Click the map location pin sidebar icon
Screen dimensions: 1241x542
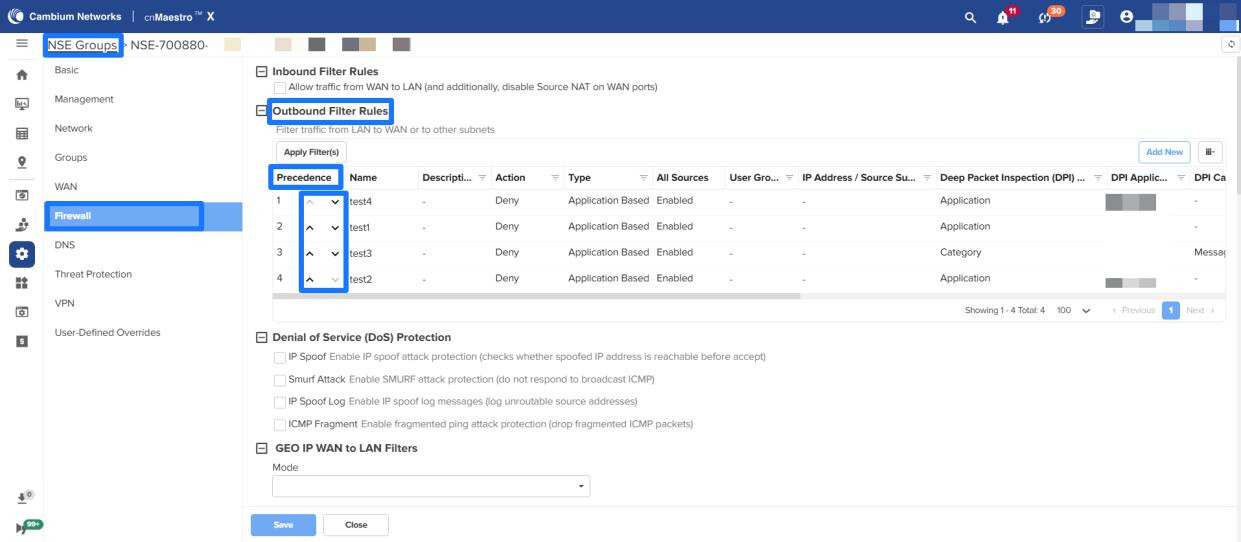point(21,163)
